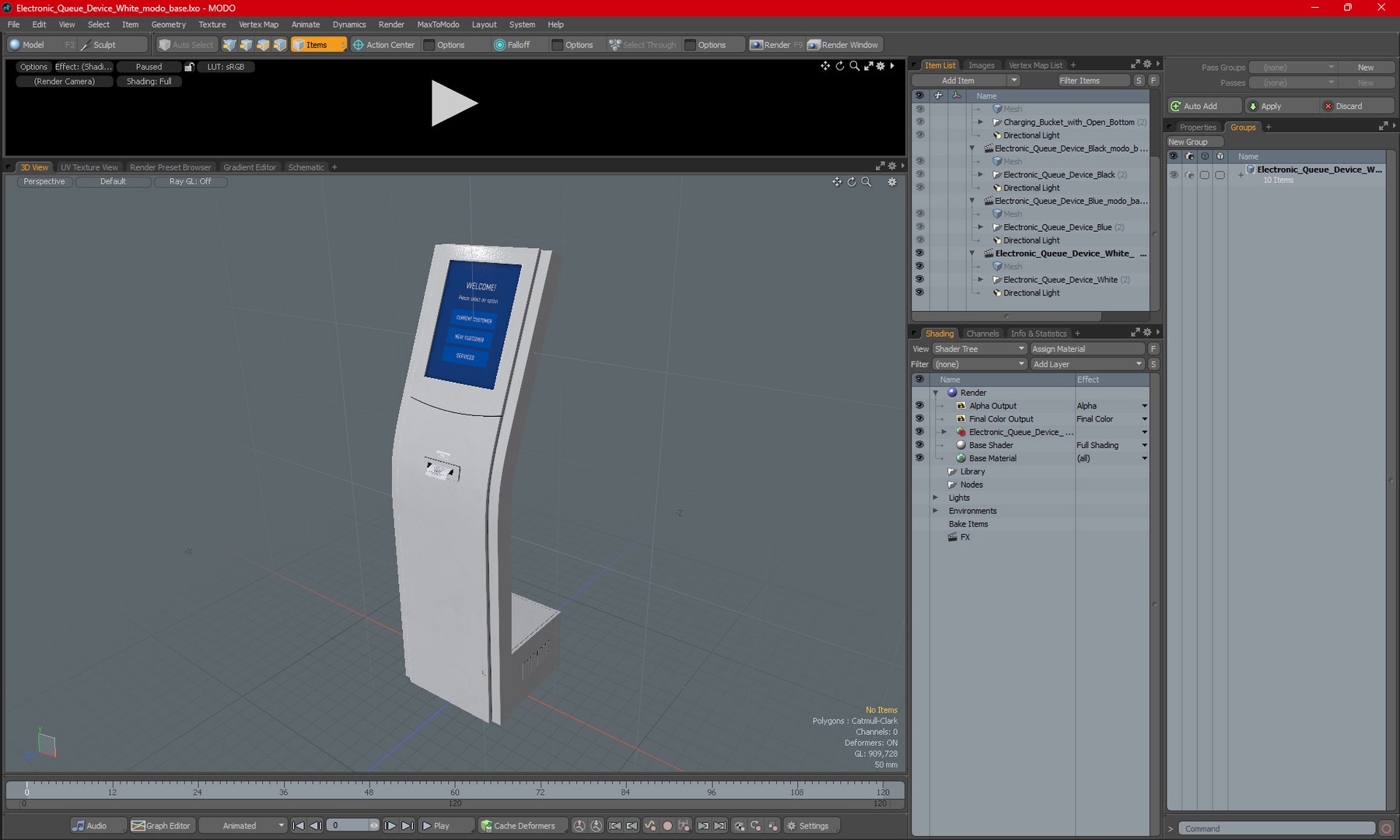Toggle eye for Final Color Output layer
Viewport: 1400px width, 840px height.
tap(919, 419)
